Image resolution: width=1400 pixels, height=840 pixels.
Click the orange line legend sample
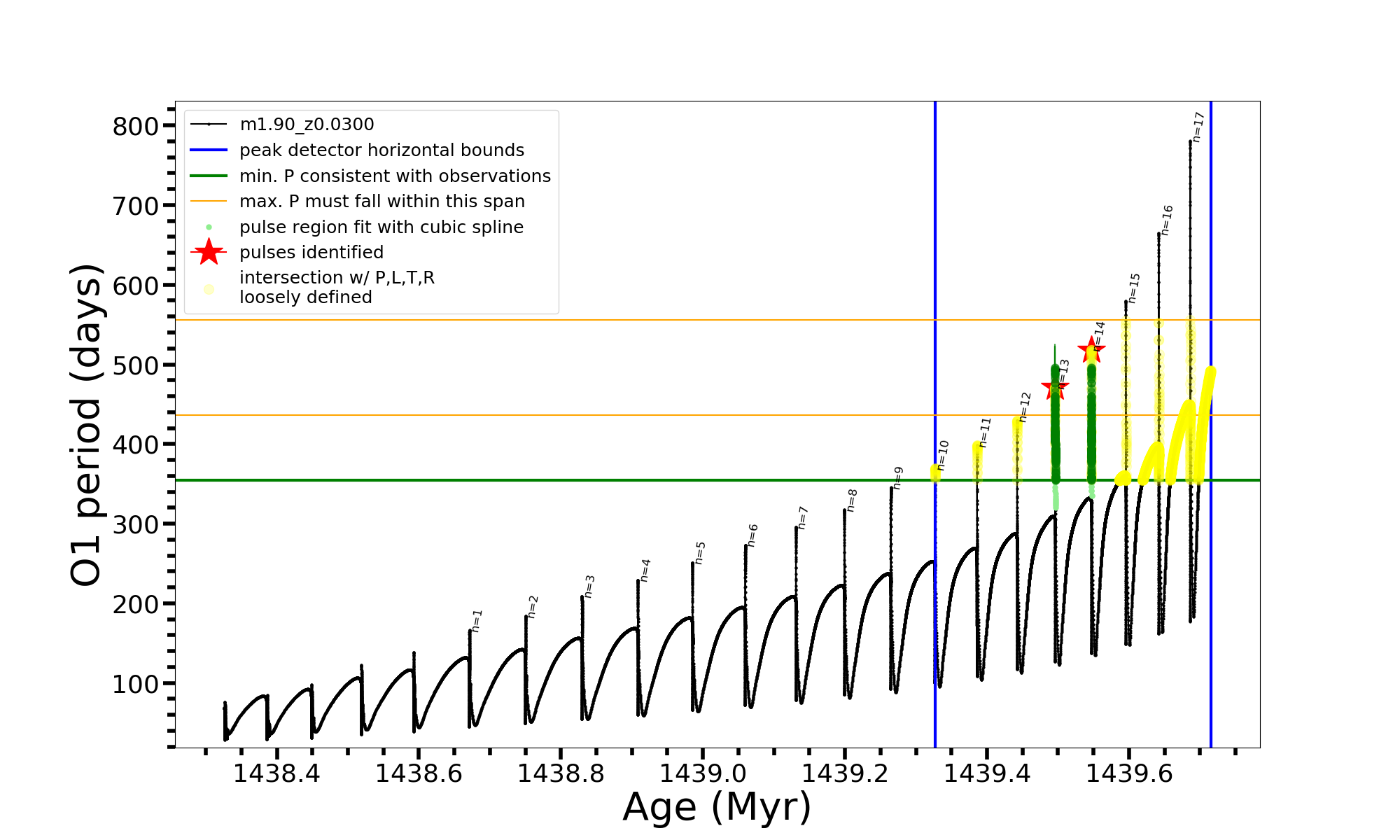tap(209, 202)
